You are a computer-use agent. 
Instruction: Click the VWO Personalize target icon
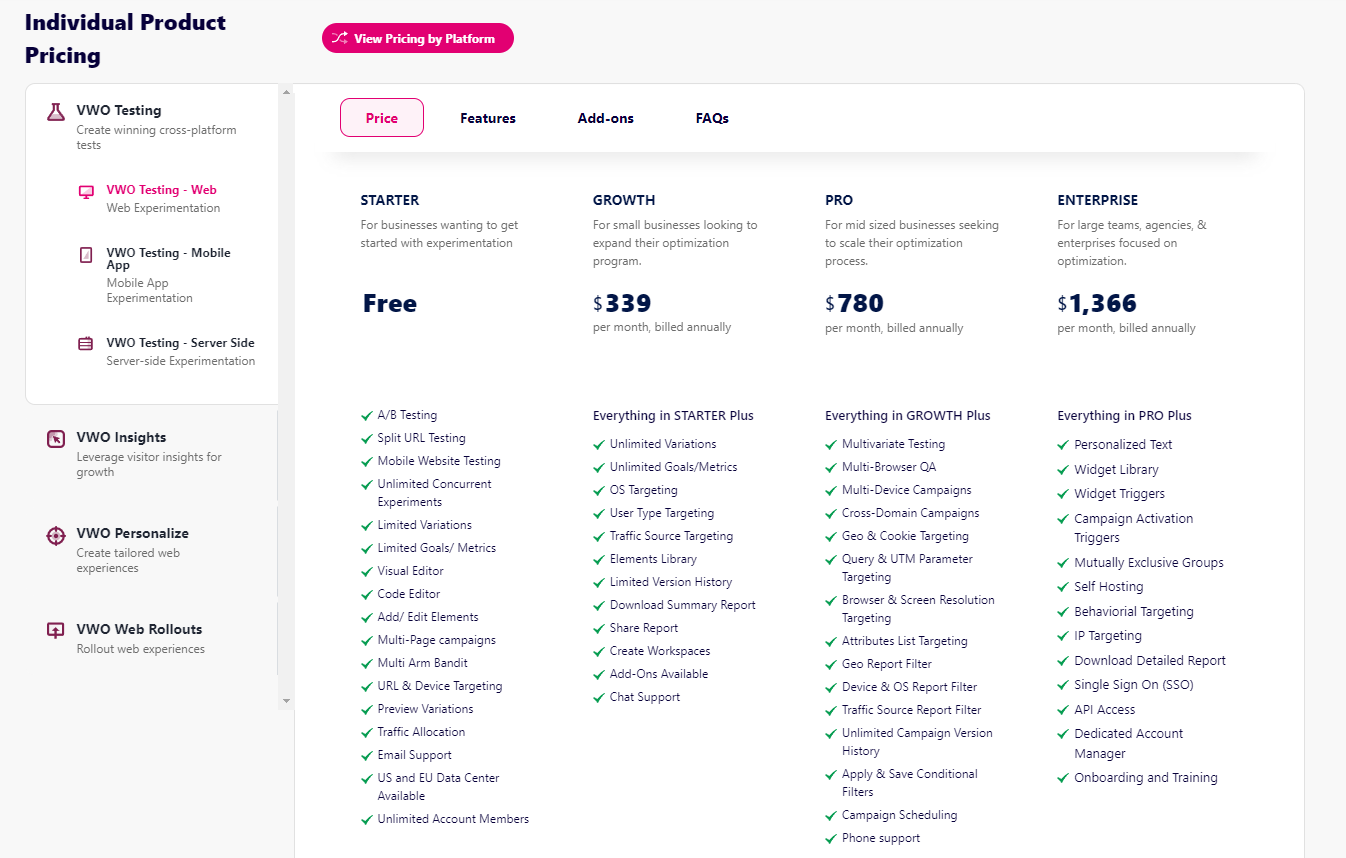tap(56, 535)
